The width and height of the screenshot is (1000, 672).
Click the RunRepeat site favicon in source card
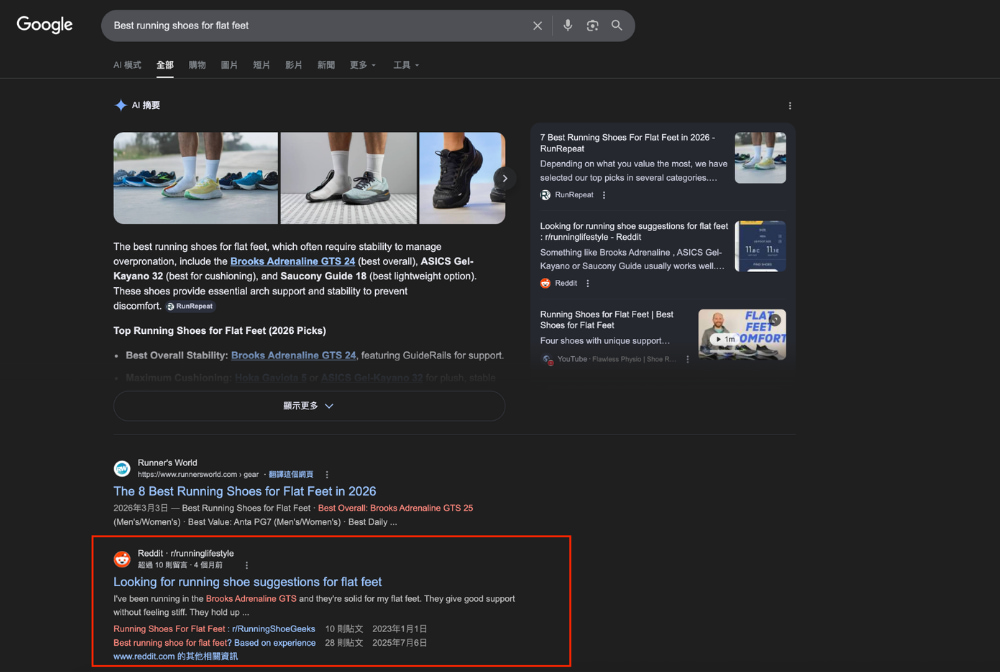545,195
